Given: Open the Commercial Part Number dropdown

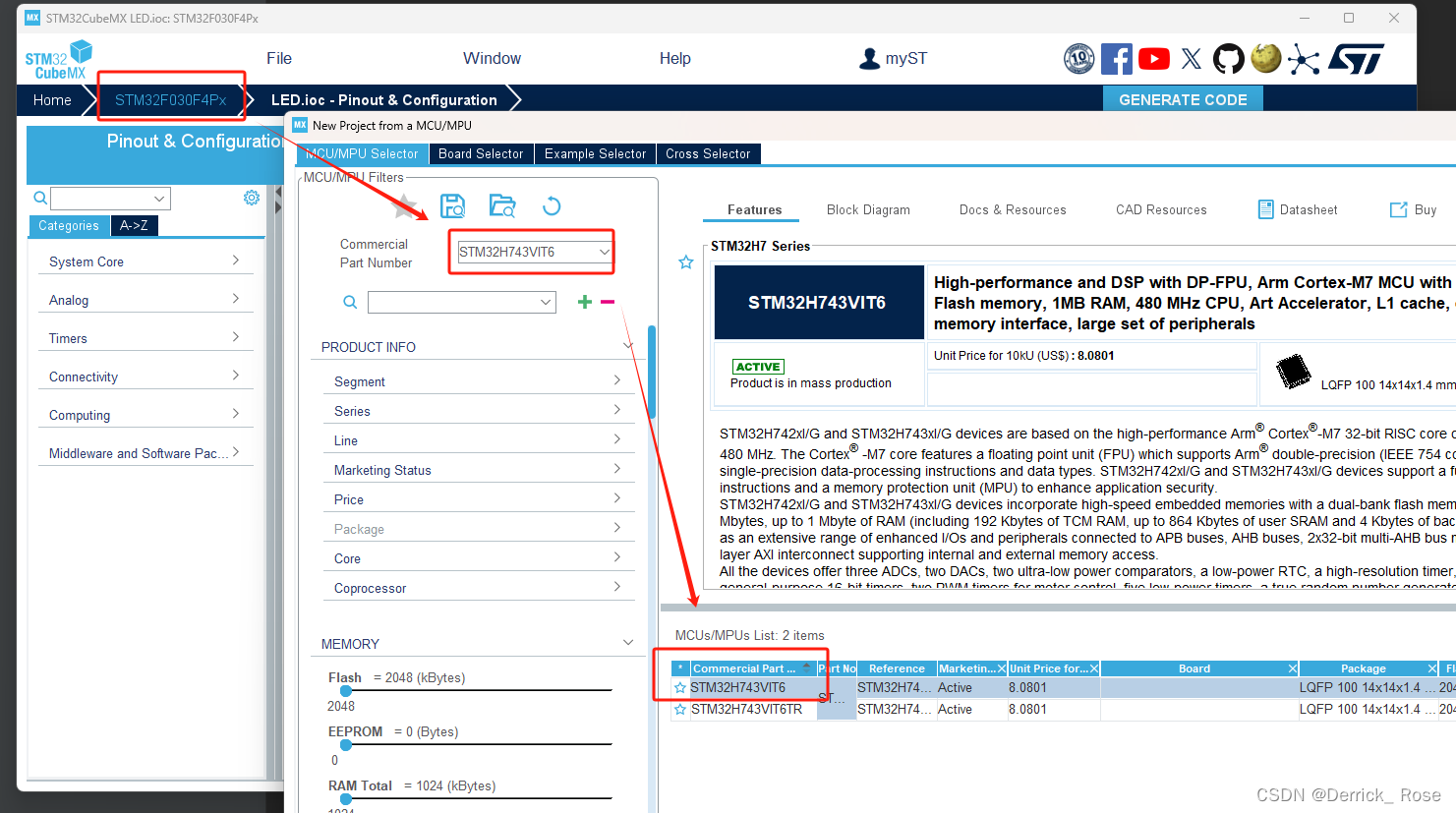Looking at the screenshot, I should [605, 252].
